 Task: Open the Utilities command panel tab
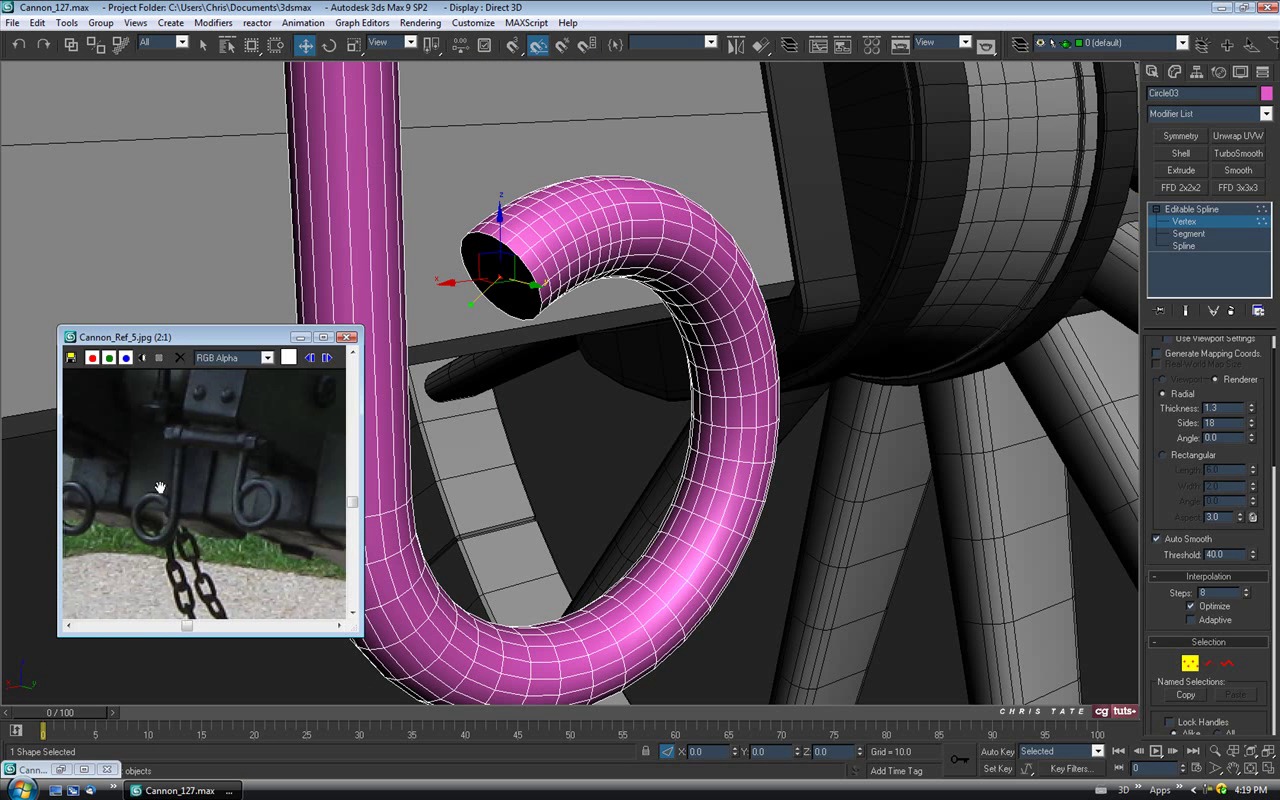click(1262, 72)
